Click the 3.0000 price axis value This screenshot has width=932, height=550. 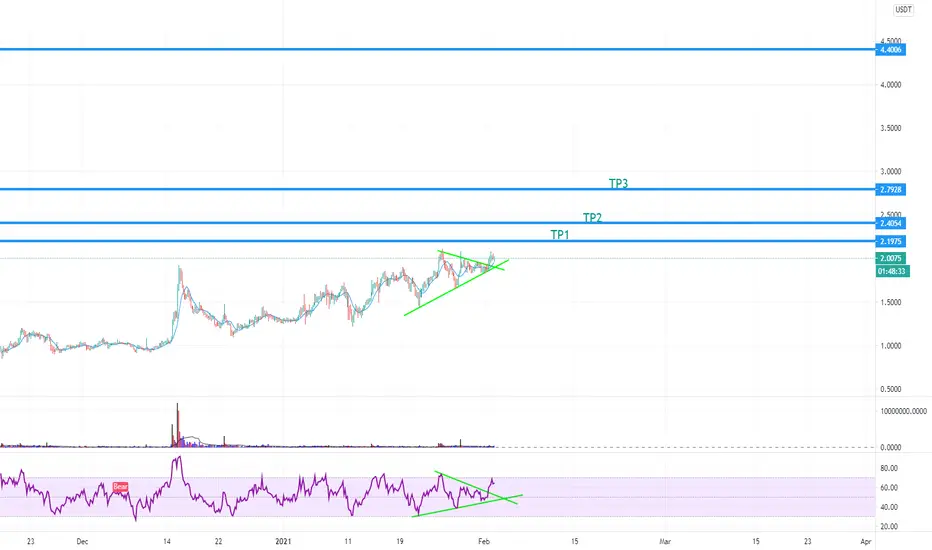pyautogui.click(x=890, y=172)
